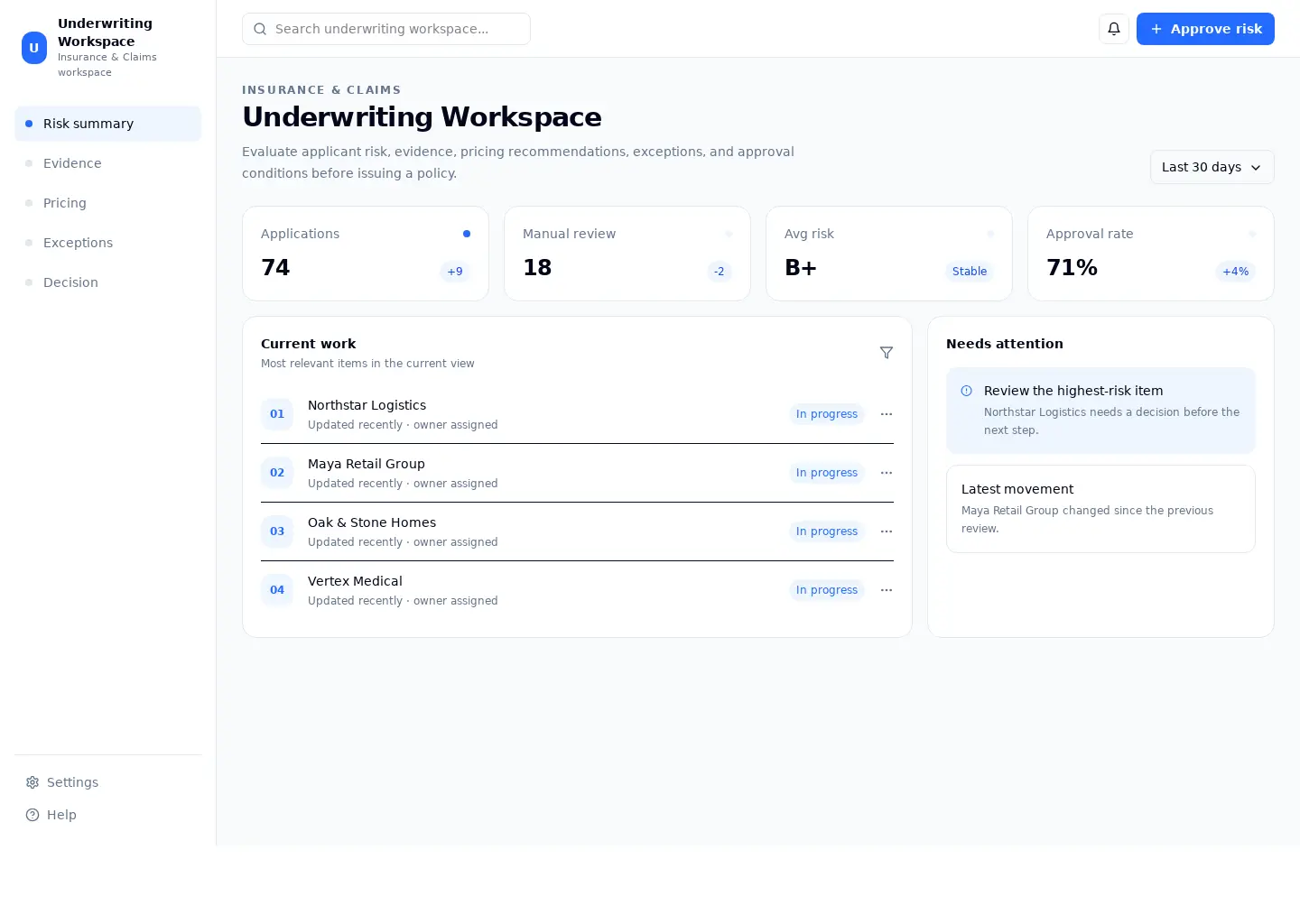Click the -2 badge on Manual review
1300x924 pixels.
pyautogui.click(x=720, y=272)
